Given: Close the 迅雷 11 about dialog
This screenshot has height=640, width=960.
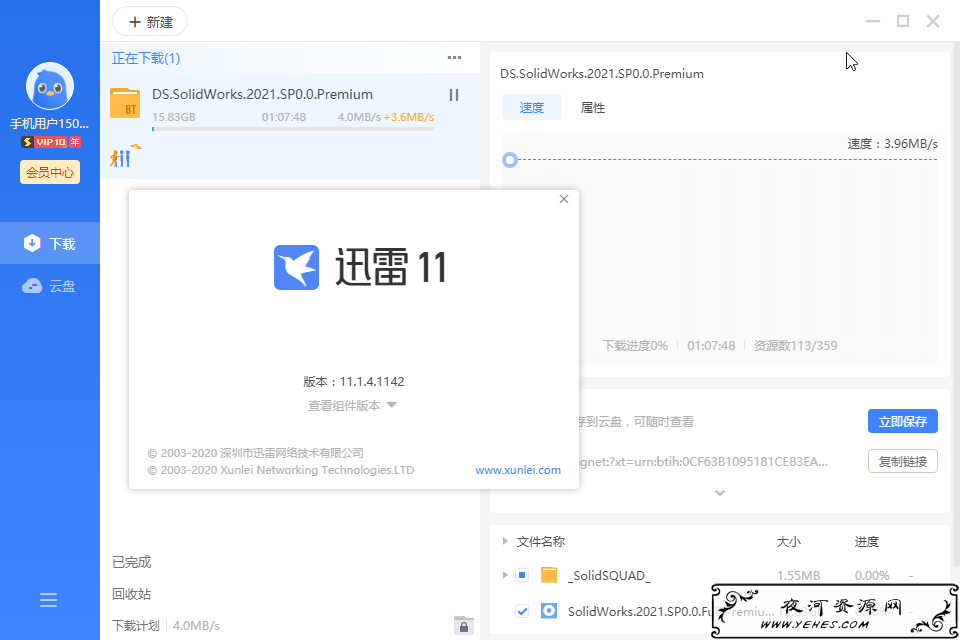Looking at the screenshot, I should 564,199.
